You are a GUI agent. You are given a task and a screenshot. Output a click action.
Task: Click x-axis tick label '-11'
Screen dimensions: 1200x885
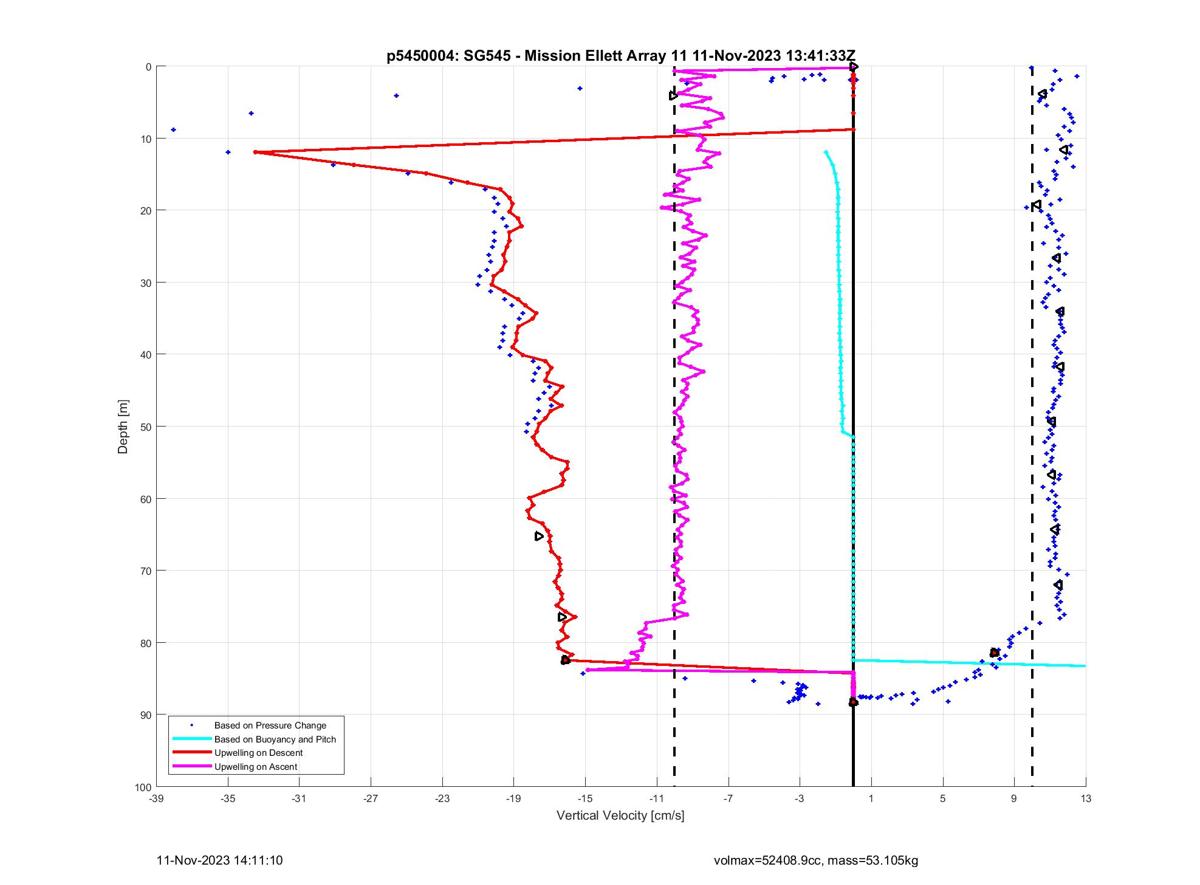656,798
